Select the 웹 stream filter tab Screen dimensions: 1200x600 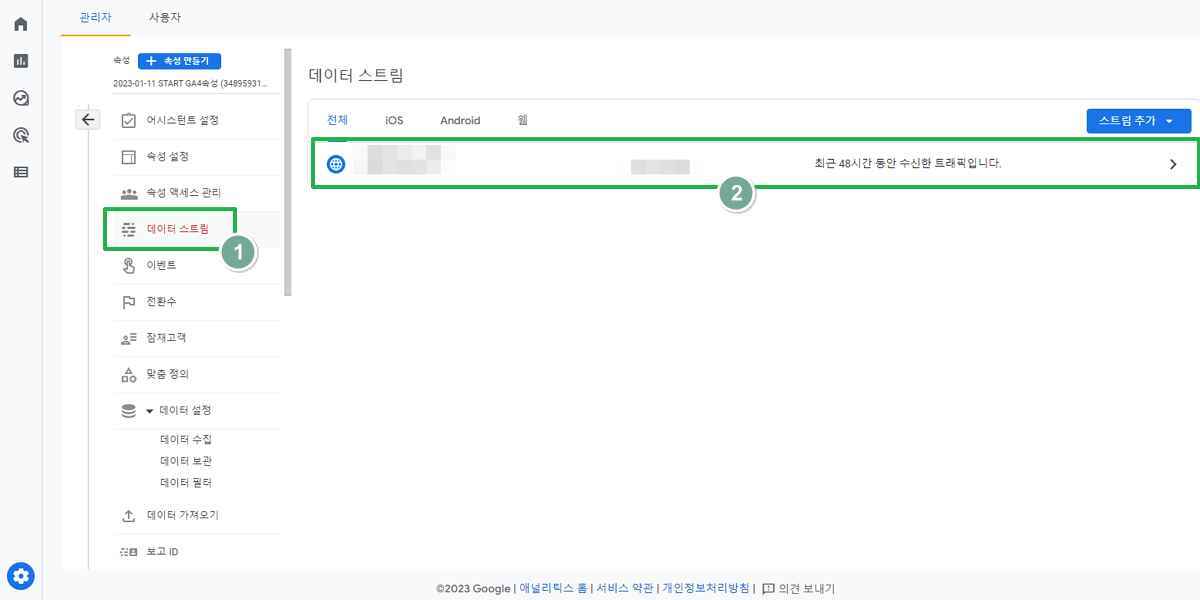click(x=522, y=120)
